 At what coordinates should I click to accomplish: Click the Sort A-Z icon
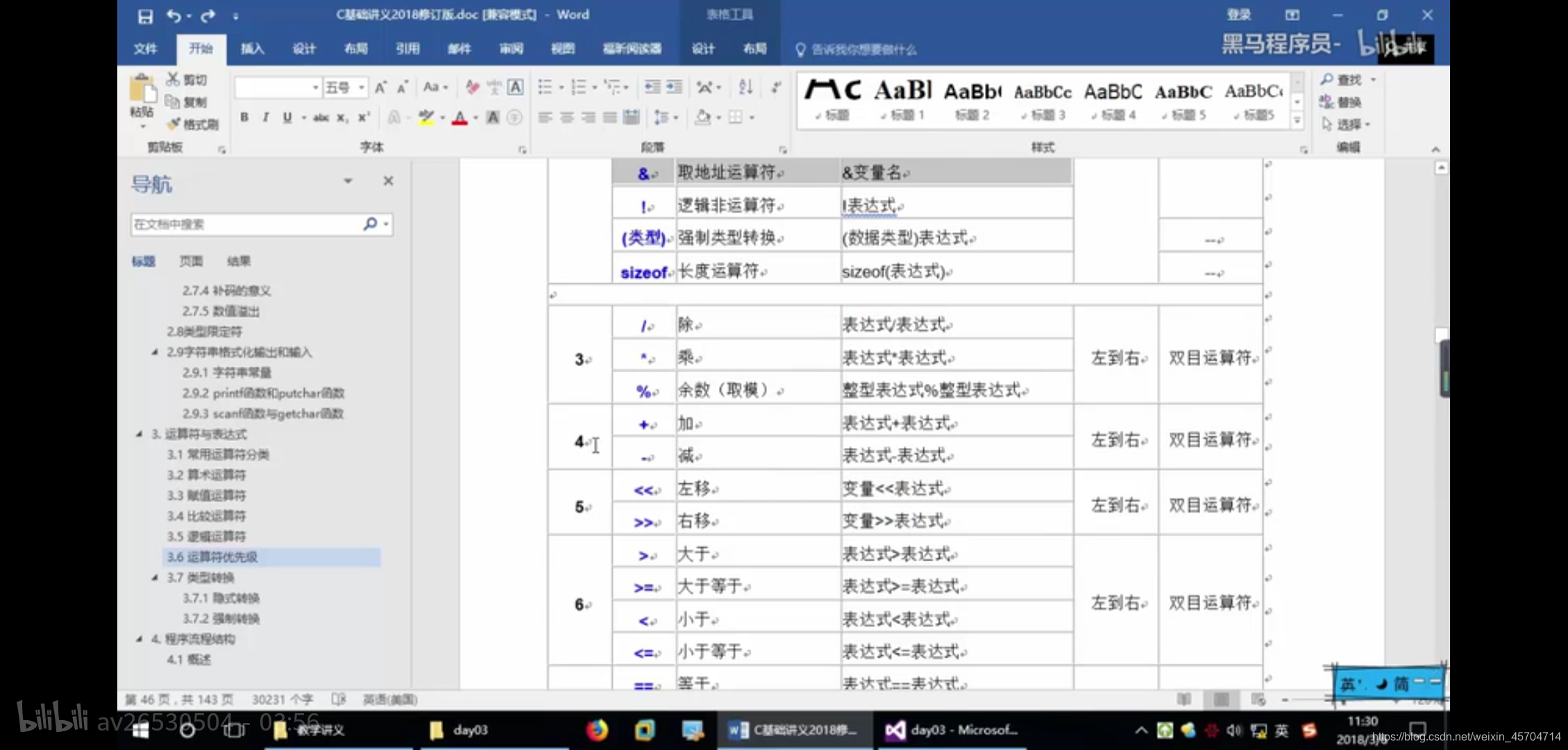coord(745,87)
